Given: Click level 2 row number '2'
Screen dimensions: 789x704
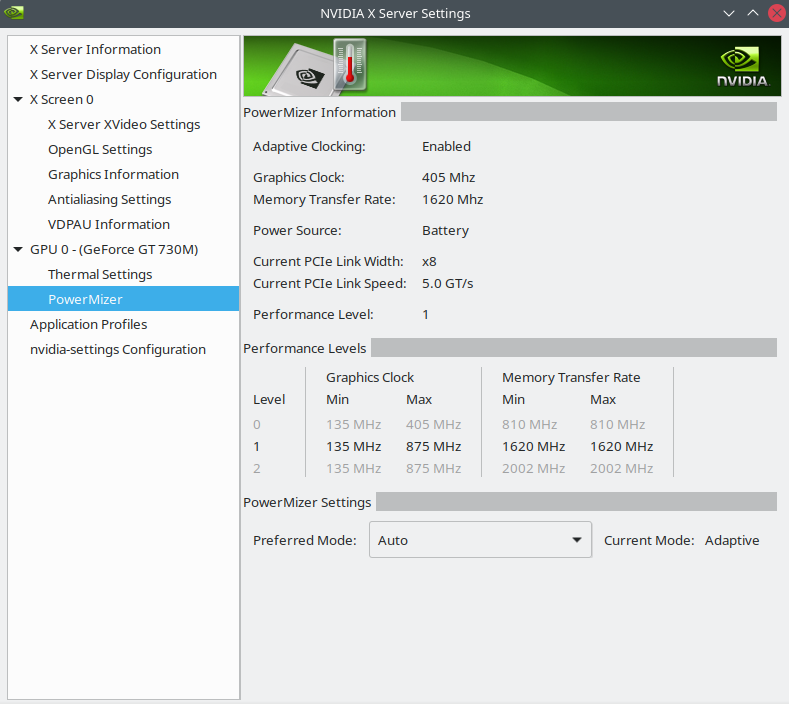Looking at the screenshot, I should point(257,469).
